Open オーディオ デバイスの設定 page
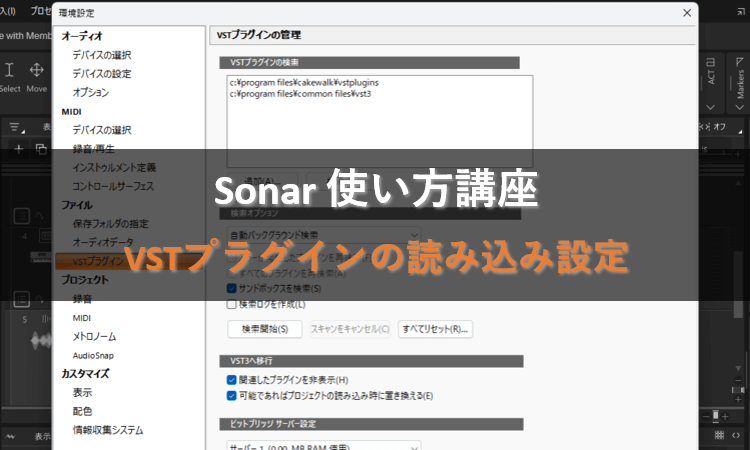Screen dimensions: 750x450 click(101, 74)
